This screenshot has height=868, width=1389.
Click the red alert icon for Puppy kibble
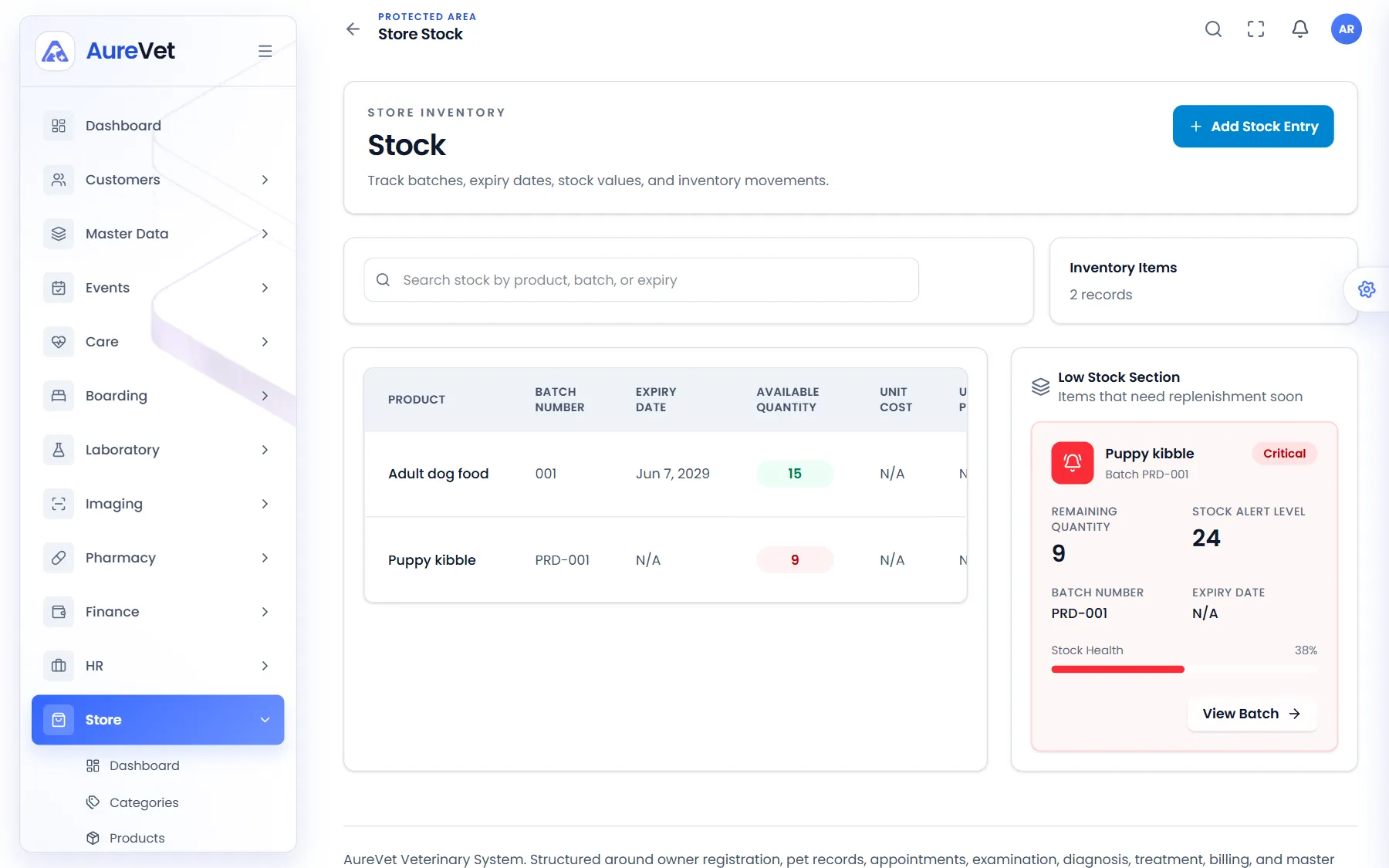(x=1073, y=463)
